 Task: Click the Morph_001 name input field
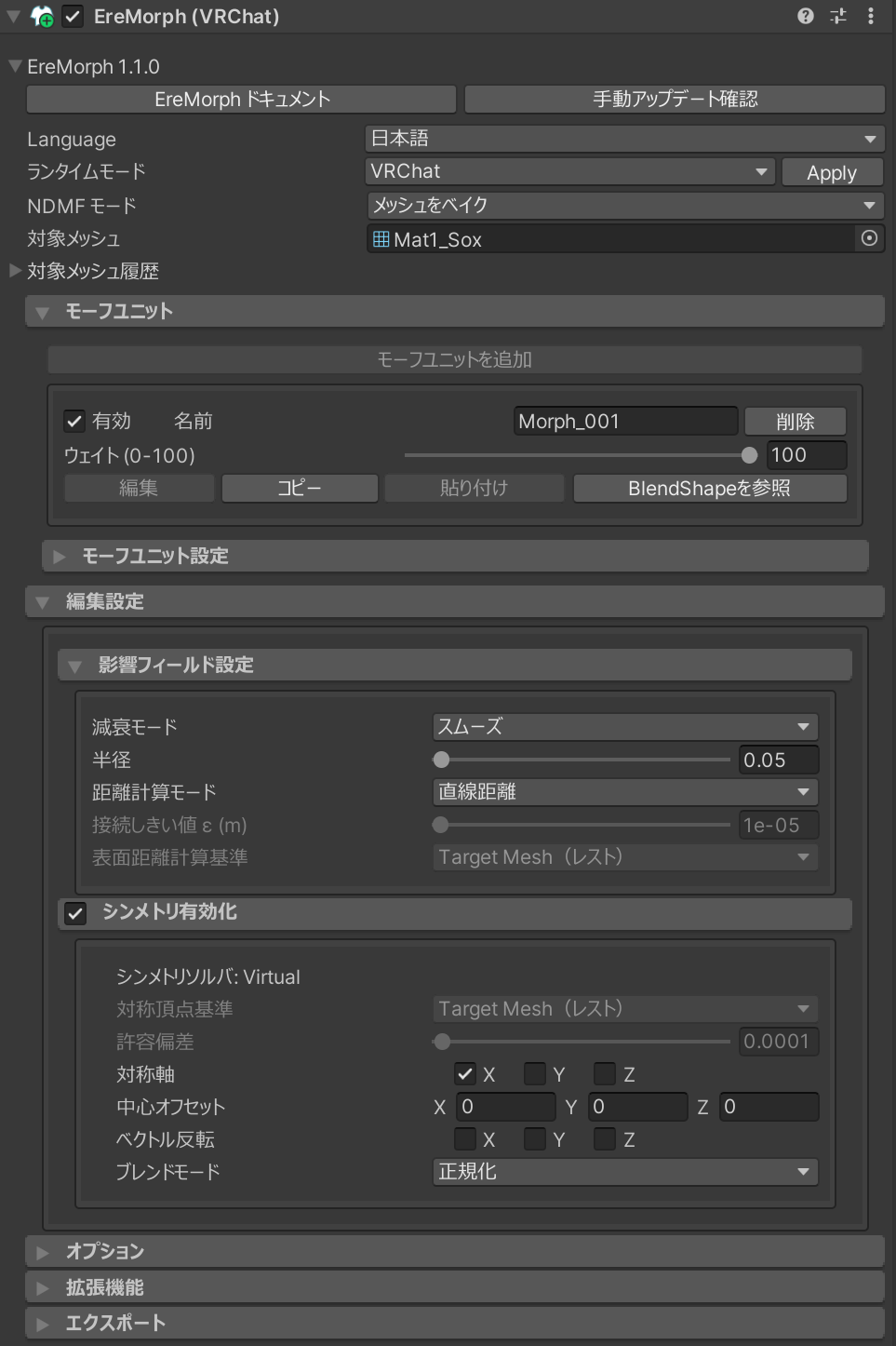[x=625, y=421]
